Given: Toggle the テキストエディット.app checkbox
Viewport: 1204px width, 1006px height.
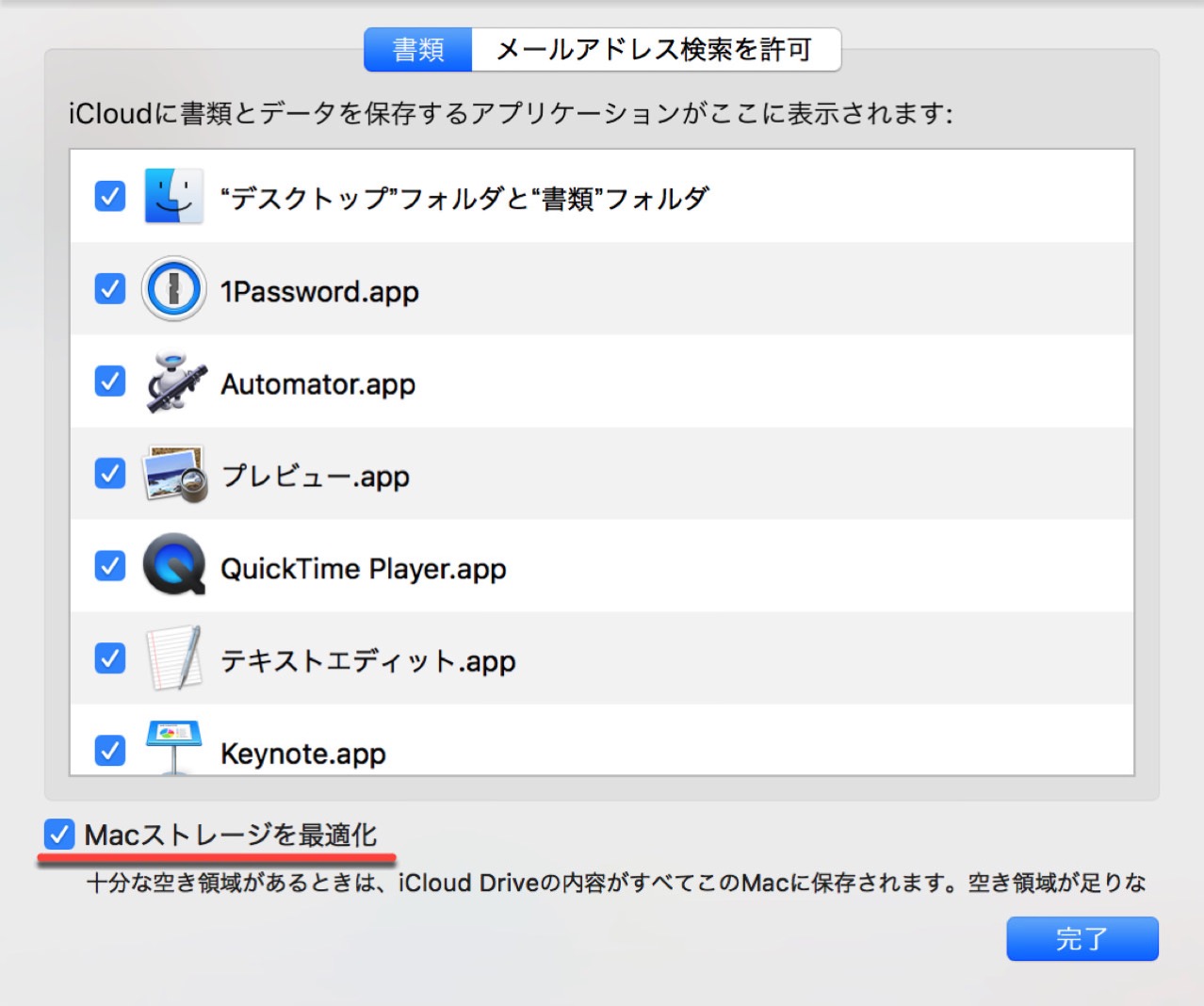Looking at the screenshot, I should click(110, 658).
